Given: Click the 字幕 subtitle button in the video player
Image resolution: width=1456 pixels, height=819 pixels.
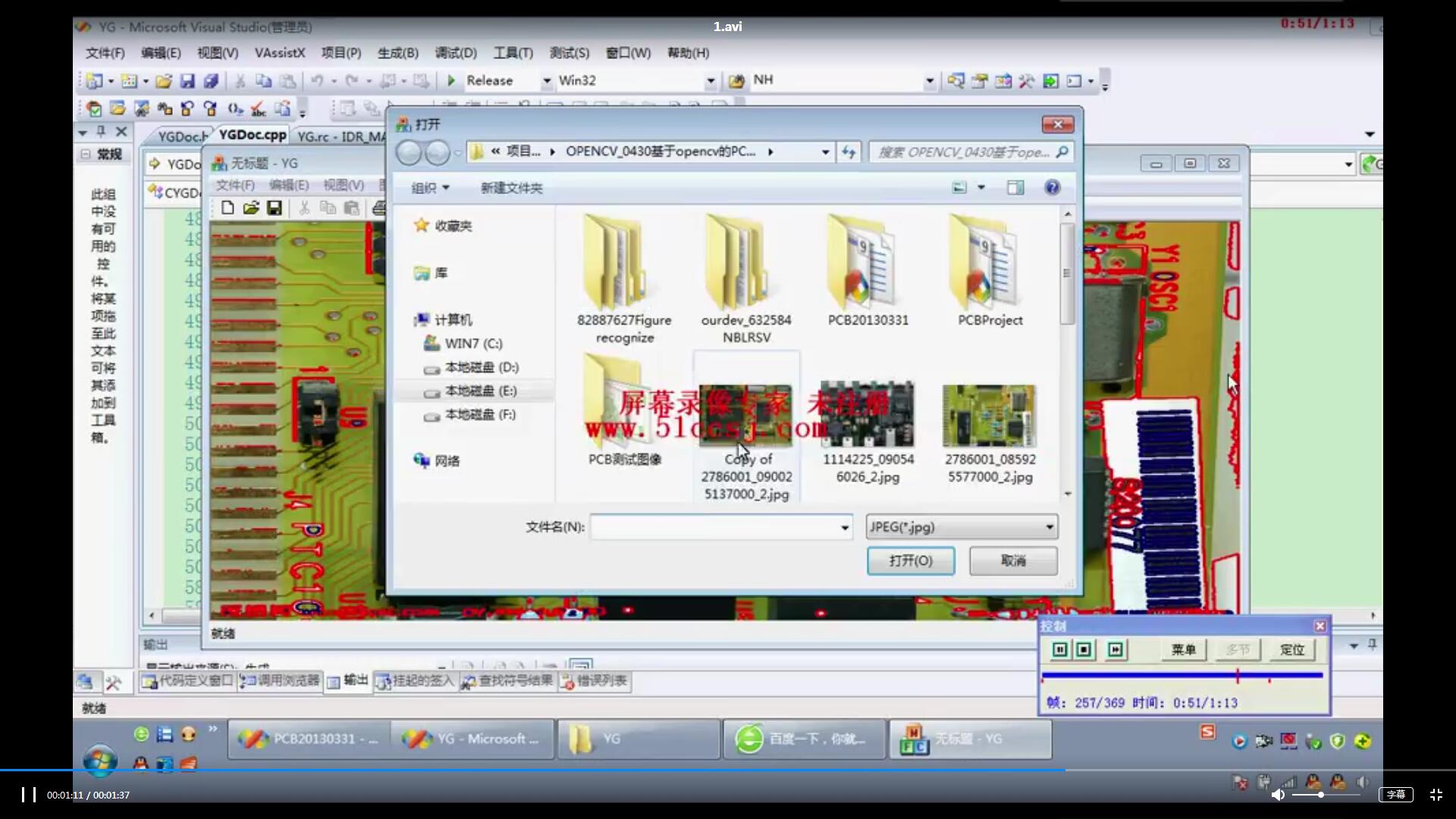Looking at the screenshot, I should click(x=1395, y=795).
